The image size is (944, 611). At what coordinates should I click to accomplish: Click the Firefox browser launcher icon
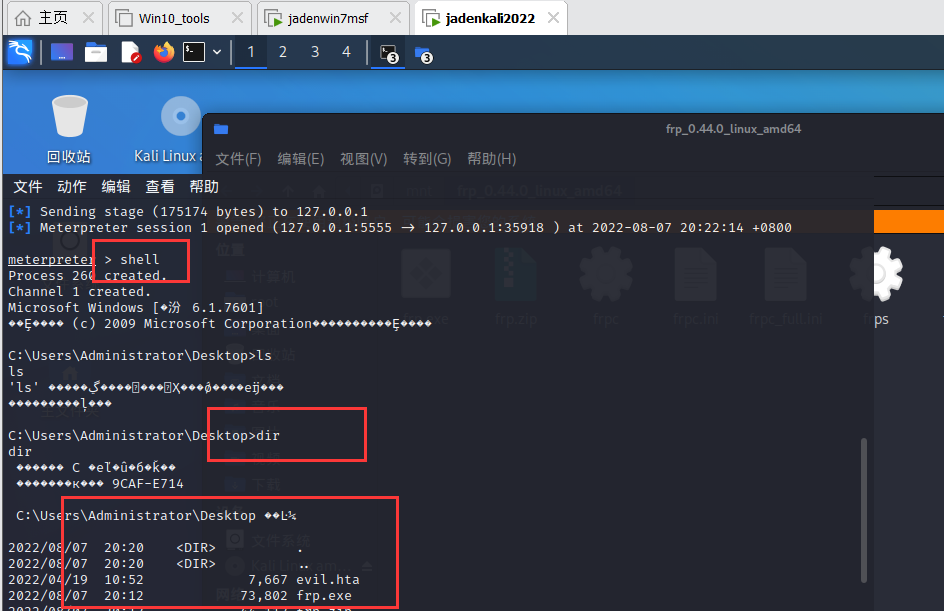click(x=163, y=53)
